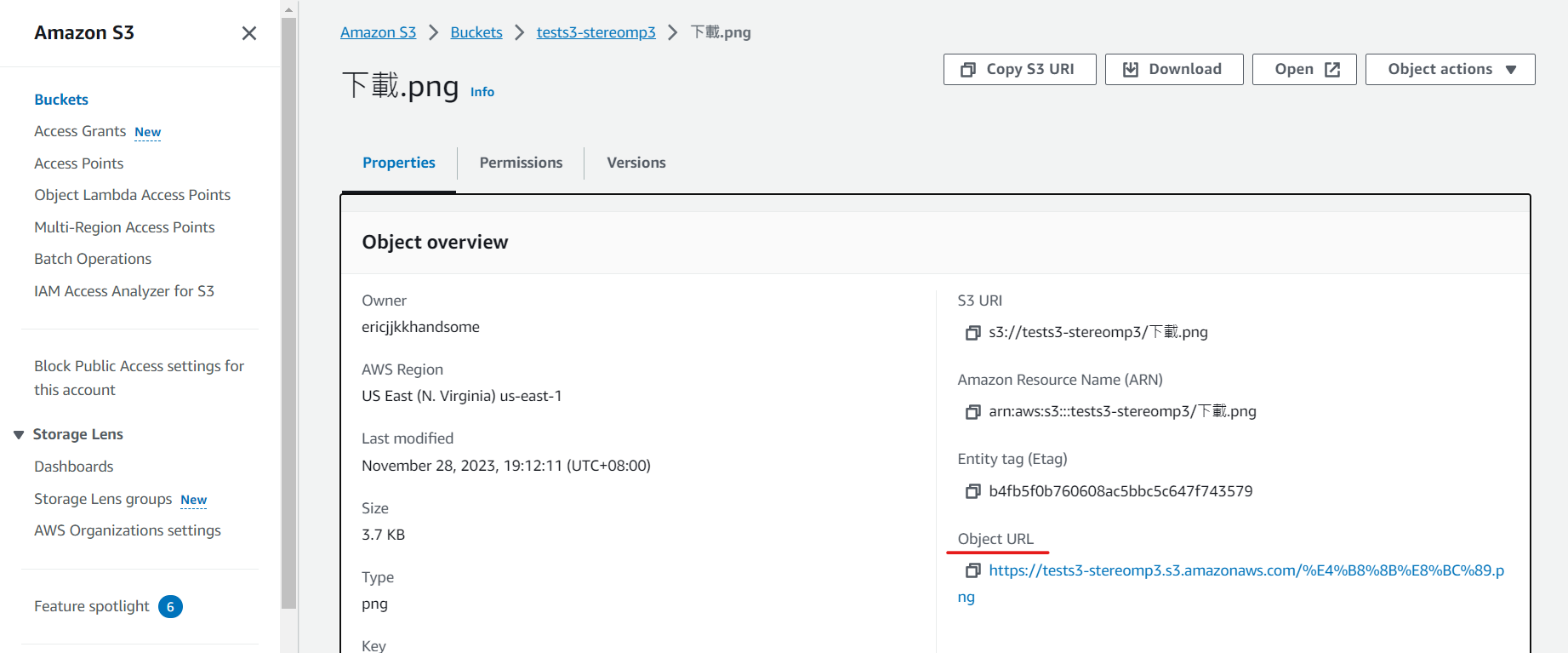Viewport: 1568px width, 653px height.
Task: Switch to the Versions tab
Action: (x=636, y=163)
